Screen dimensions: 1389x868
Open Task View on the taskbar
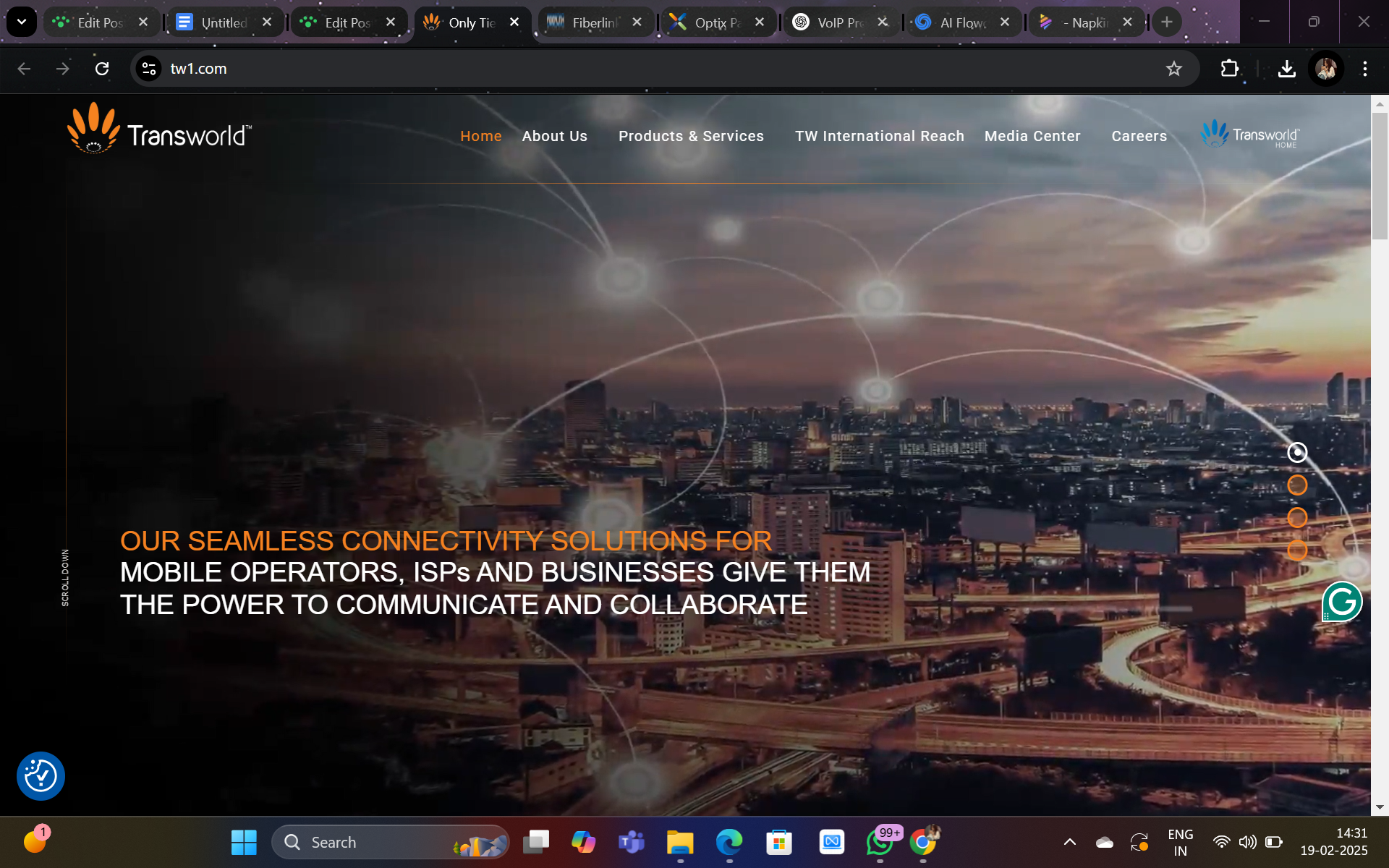[x=536, y=842]
